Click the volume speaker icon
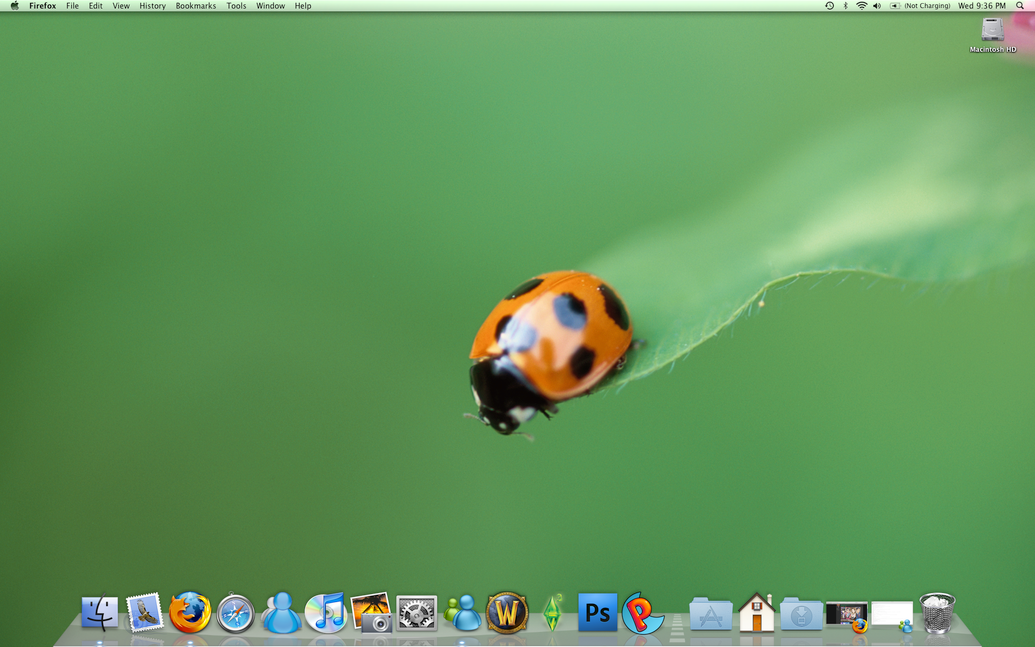The width and height of the screenshot is (1035, 647). pos(877,6)
